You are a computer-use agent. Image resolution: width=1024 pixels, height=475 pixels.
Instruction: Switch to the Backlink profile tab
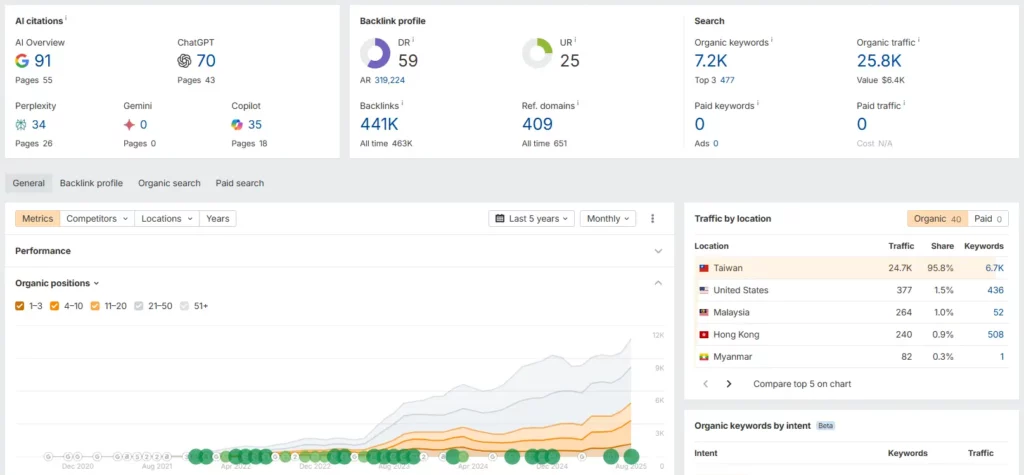91,183
